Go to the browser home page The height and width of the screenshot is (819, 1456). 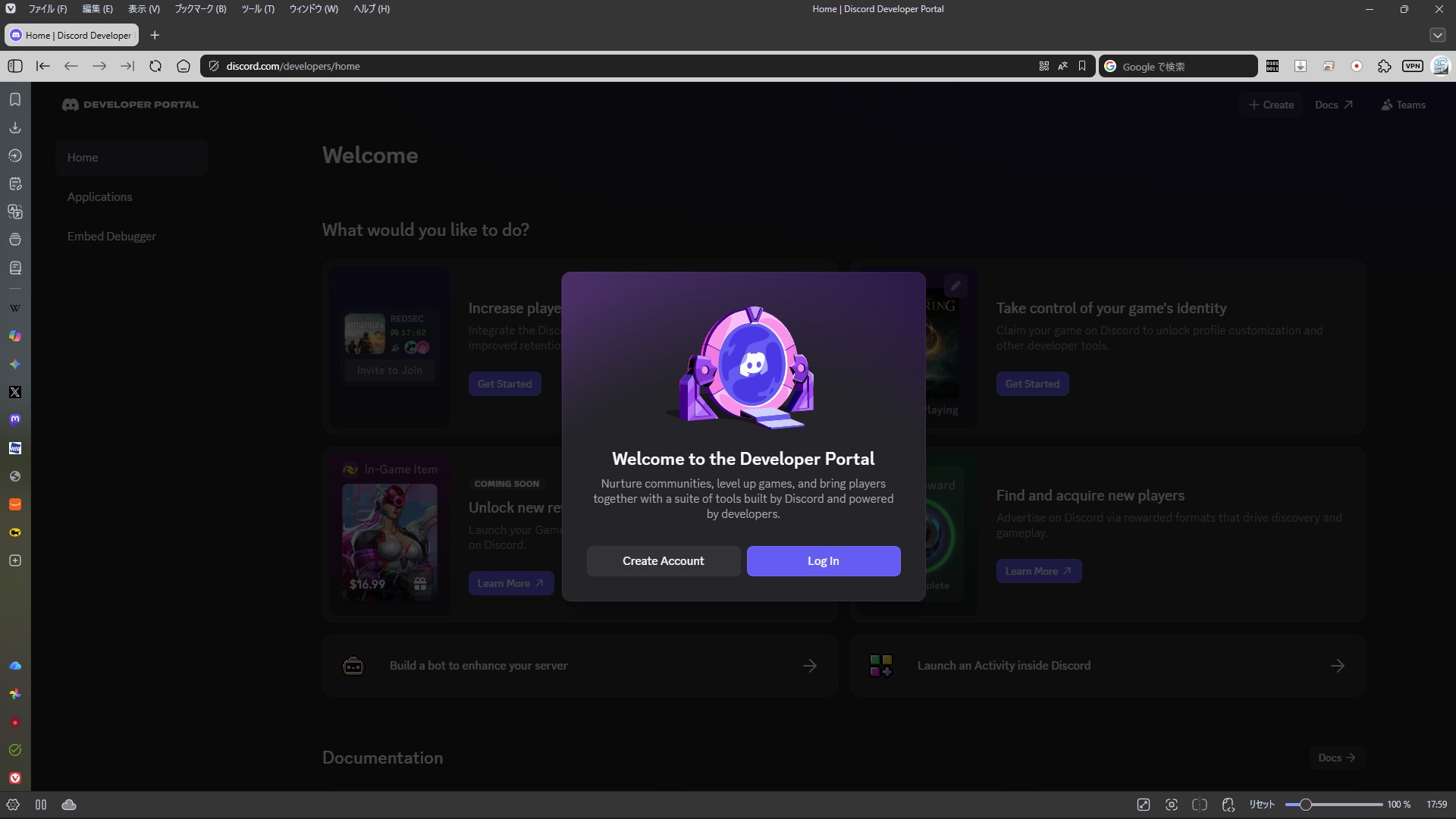click(184, 66)
